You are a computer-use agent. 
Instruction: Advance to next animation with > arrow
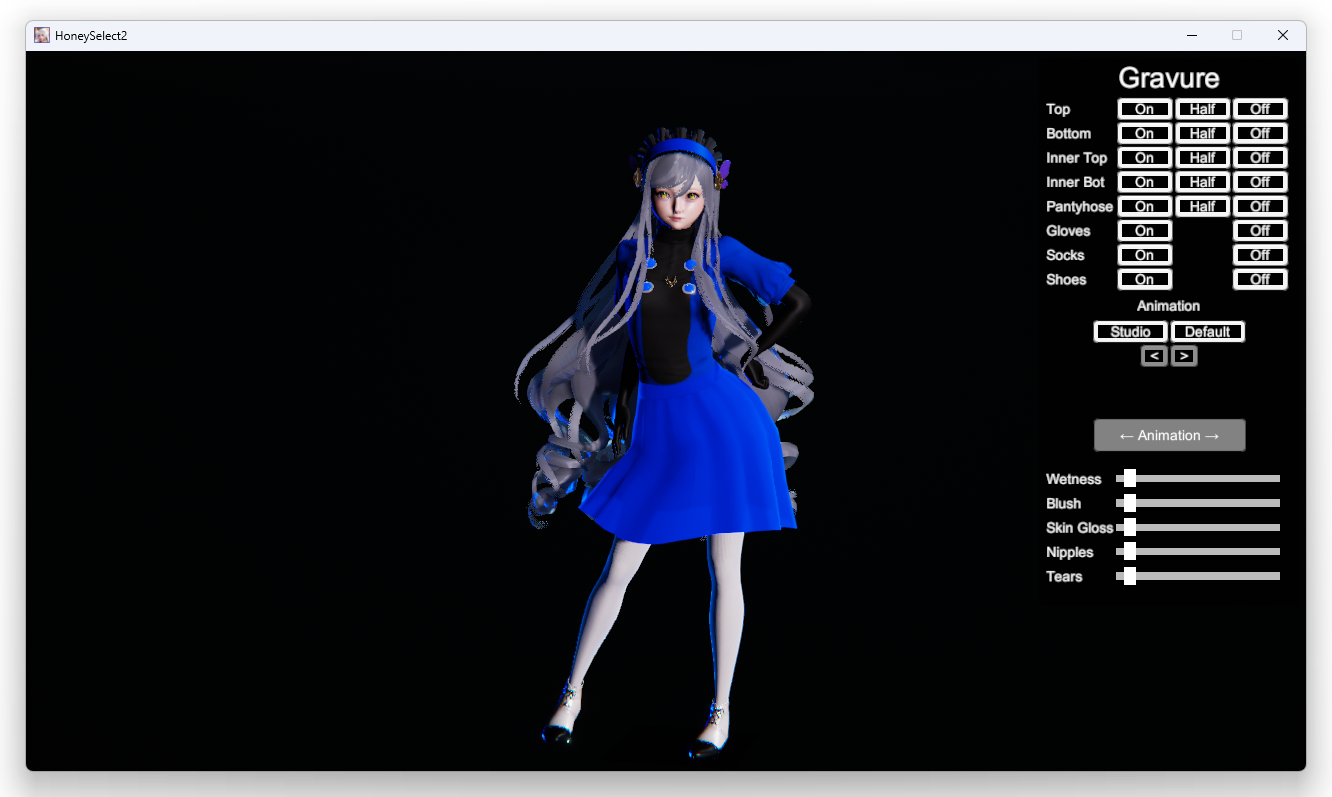(x=1184, y=356)
